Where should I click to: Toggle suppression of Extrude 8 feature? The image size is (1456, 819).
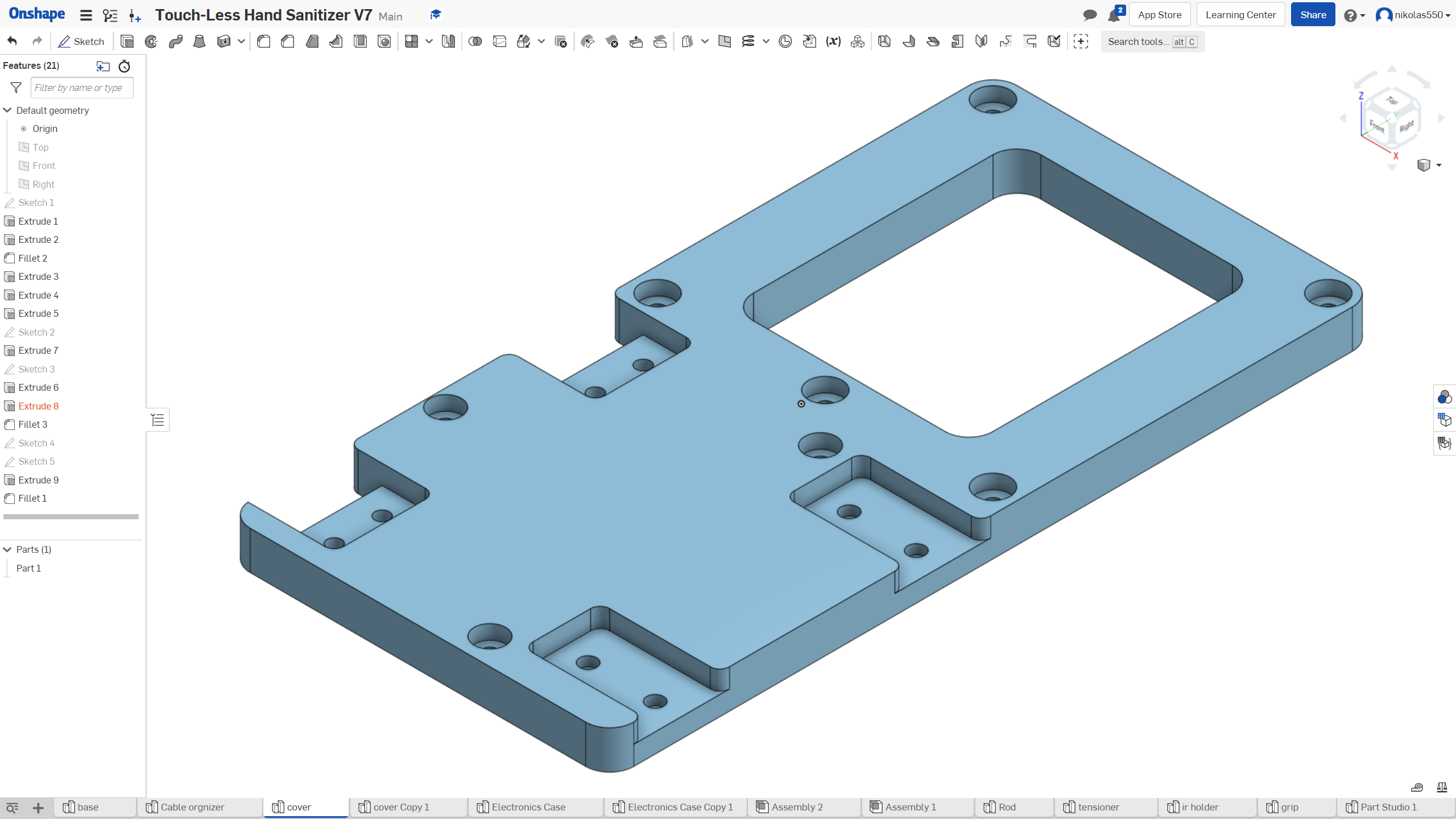(38, 406)
